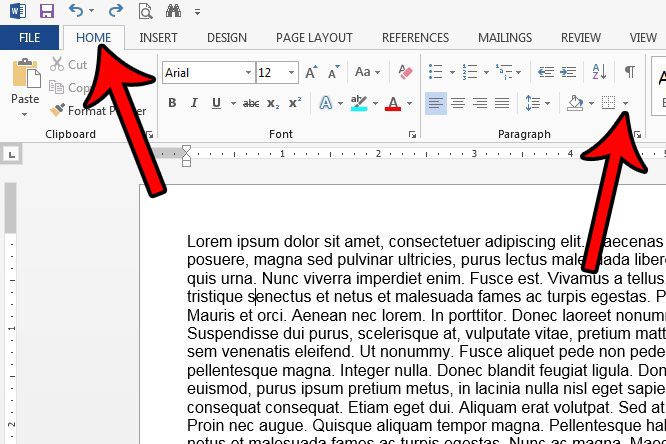This screenshot has width=666, height=444.
Task: Click the Redo arrow icon
Action: pyautogui.click(x=115, y=12)
